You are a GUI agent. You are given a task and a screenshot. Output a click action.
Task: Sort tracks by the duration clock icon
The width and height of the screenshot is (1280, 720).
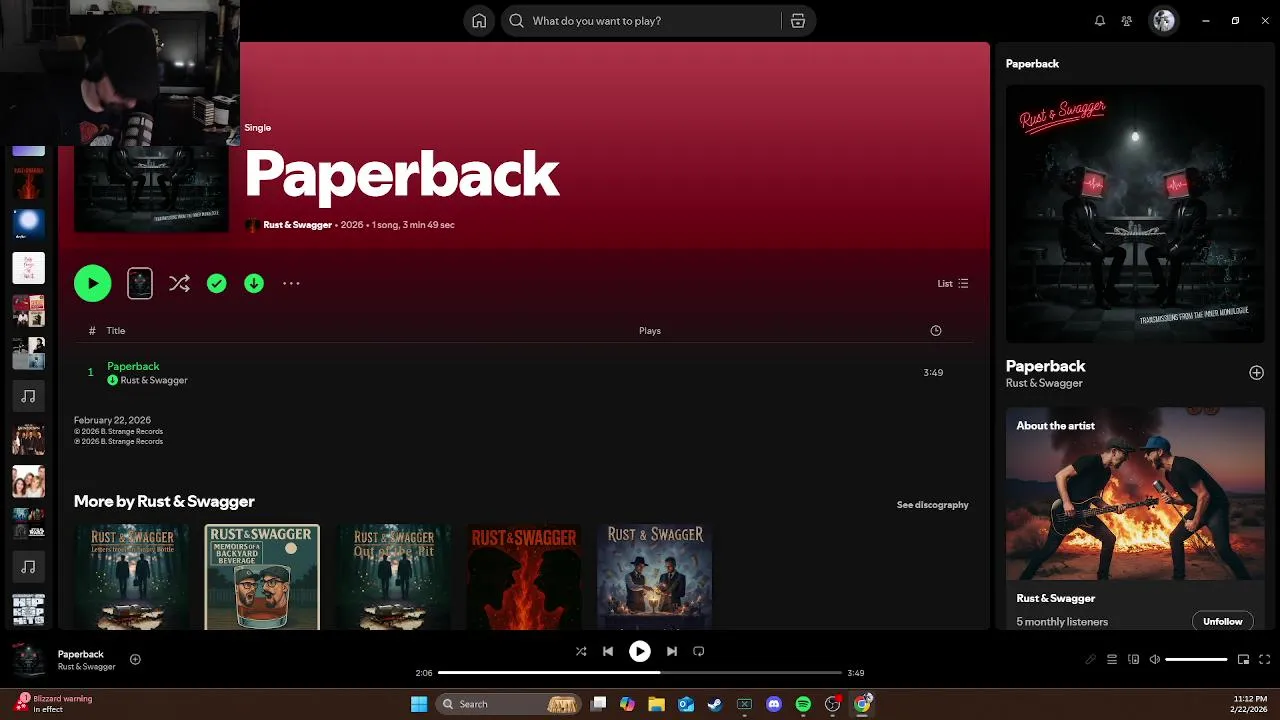point(936,331)
